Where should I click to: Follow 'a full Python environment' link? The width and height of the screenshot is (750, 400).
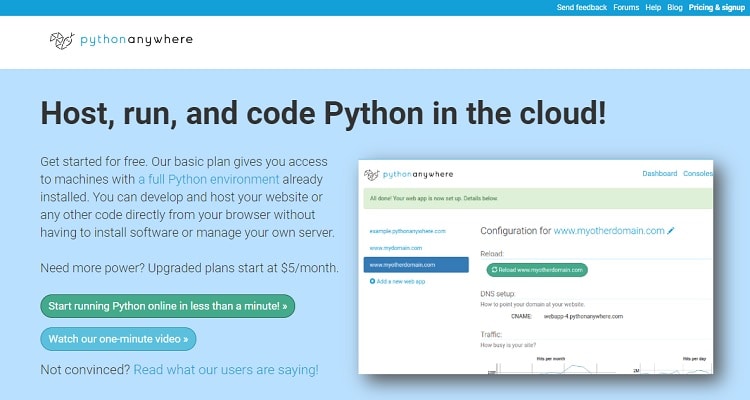[209, 179]
